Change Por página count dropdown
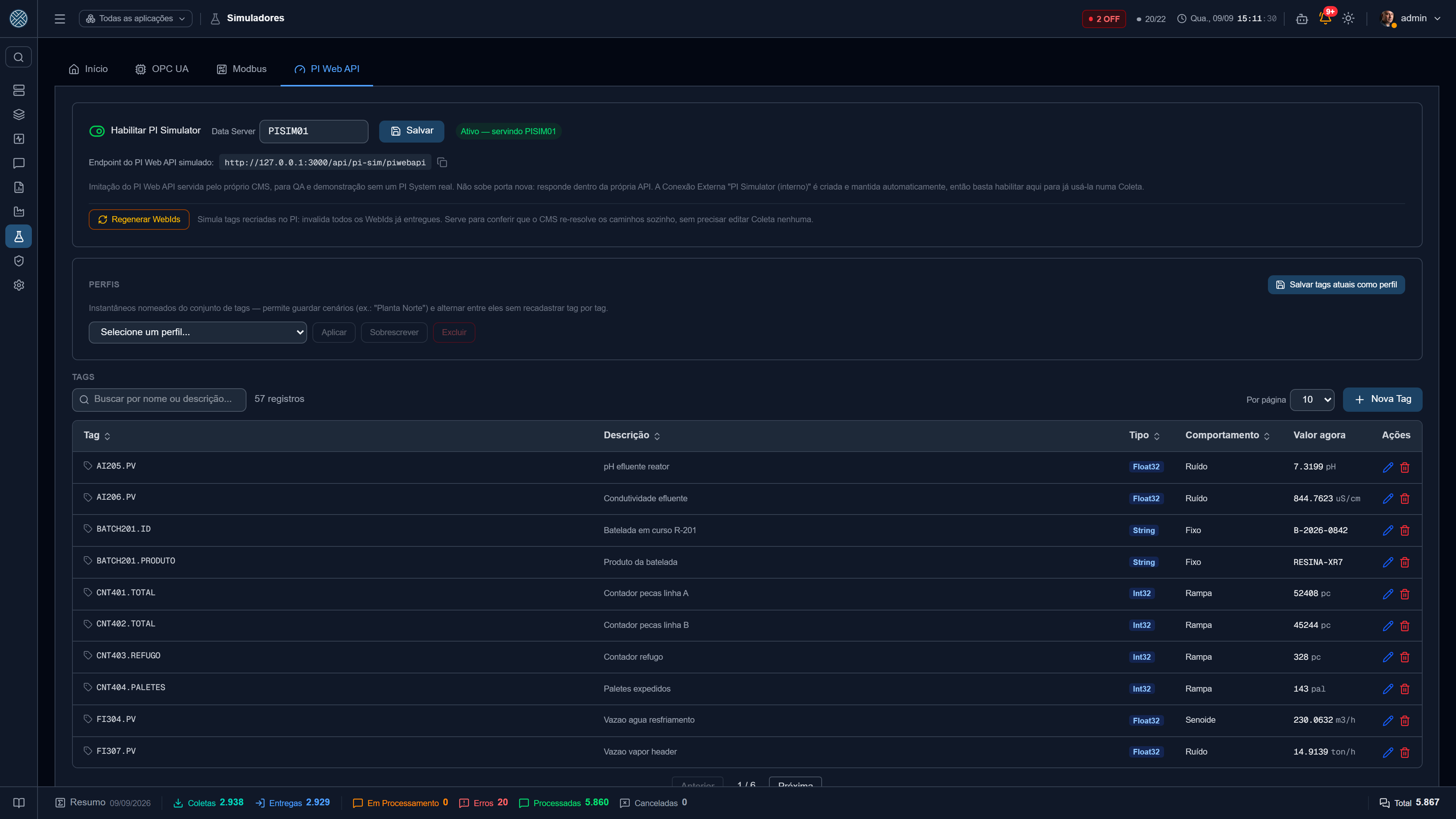Screen dimensions: 1456x819 coord(1312,400)
